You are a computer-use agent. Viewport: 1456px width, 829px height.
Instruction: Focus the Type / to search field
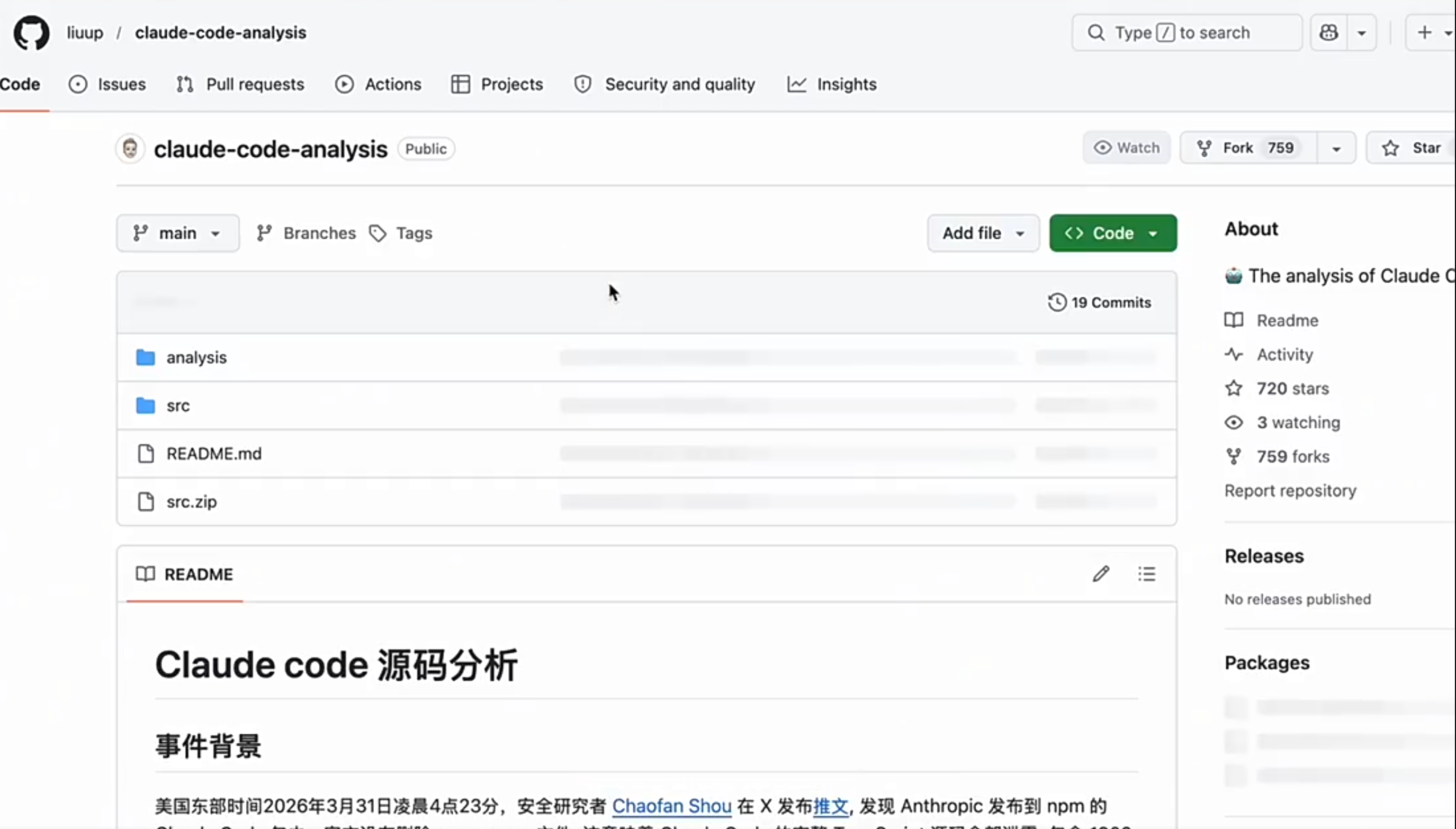click(1187, 33)
